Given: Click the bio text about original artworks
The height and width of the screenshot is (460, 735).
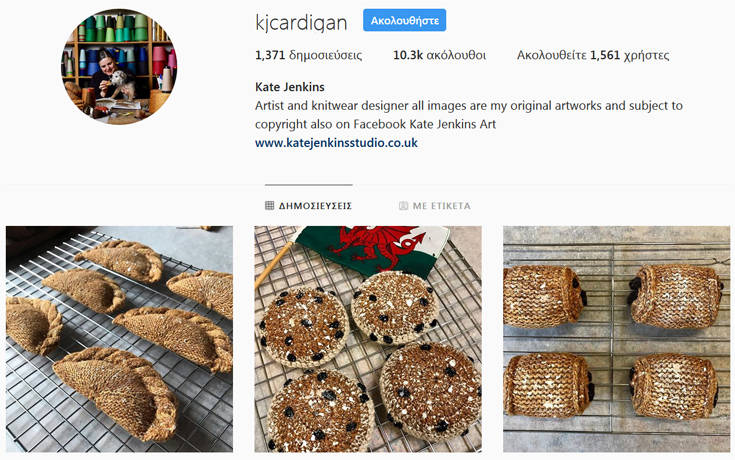Looking at the screenshot, I should [x=469, y=115].
